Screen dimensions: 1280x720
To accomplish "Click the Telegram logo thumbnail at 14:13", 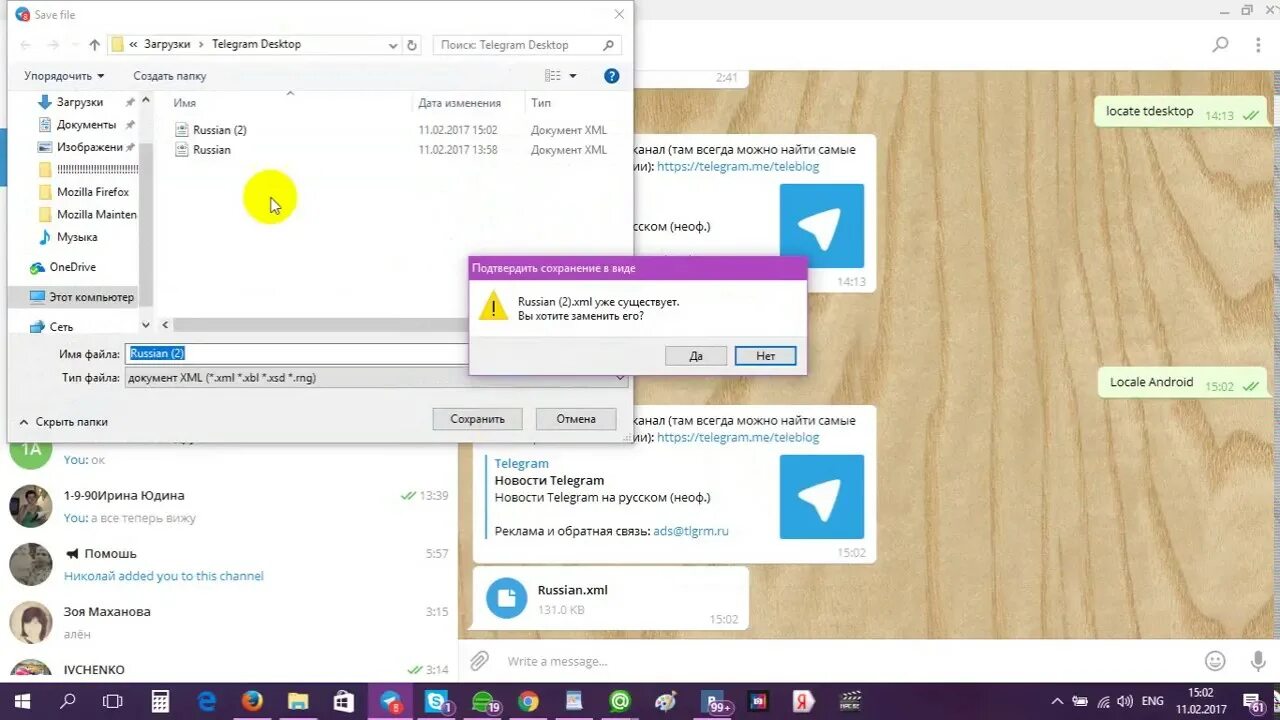I will 822,226.
